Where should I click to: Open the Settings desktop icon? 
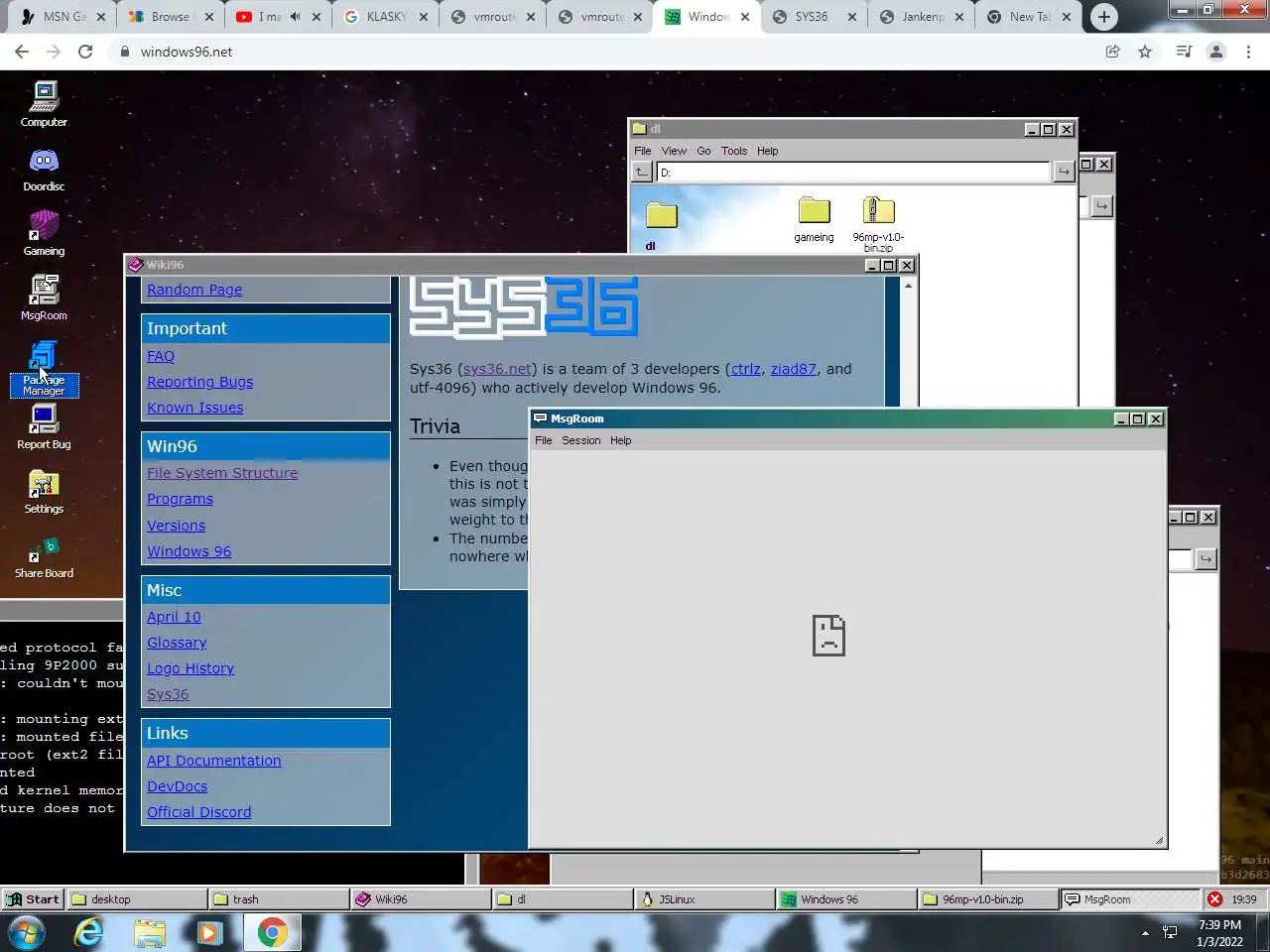[44, 492]
